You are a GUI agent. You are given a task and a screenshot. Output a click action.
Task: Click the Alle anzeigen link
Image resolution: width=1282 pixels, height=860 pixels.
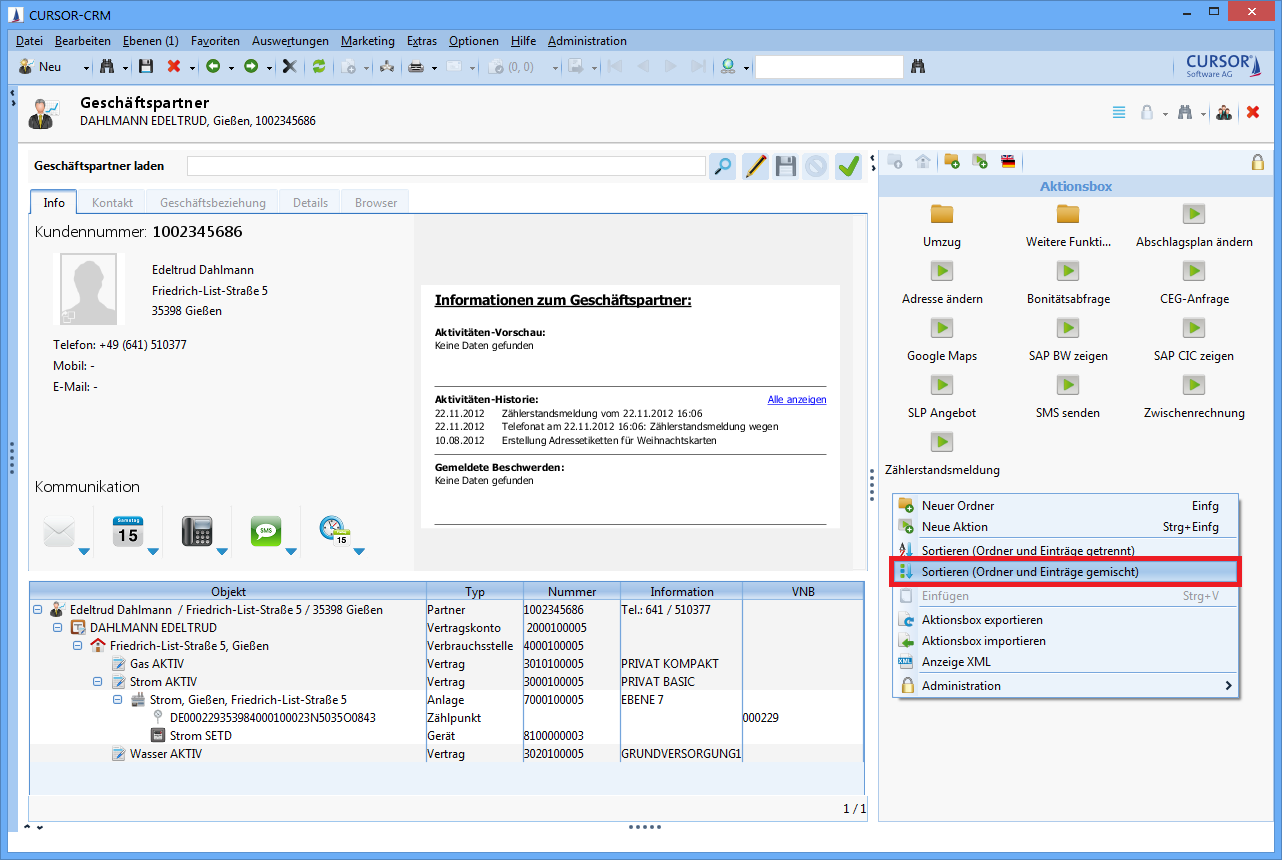[x=796, y=400]
